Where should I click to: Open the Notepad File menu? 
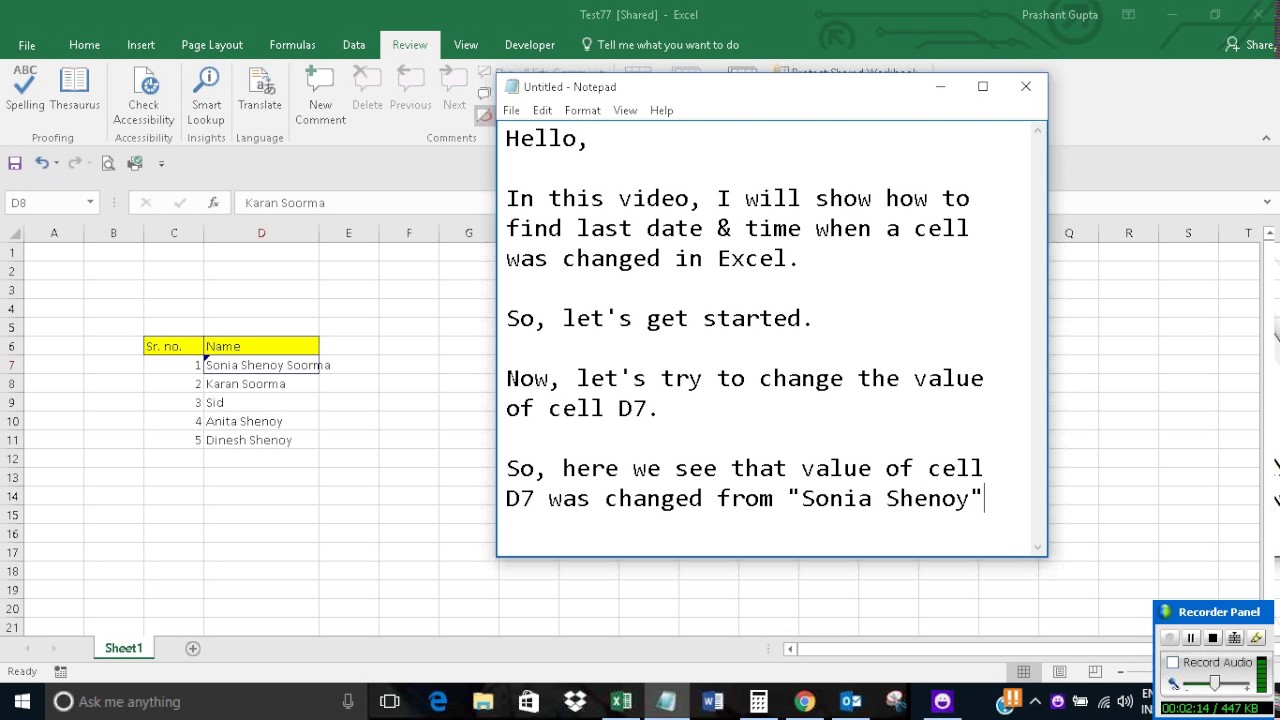tap(511, 110)
